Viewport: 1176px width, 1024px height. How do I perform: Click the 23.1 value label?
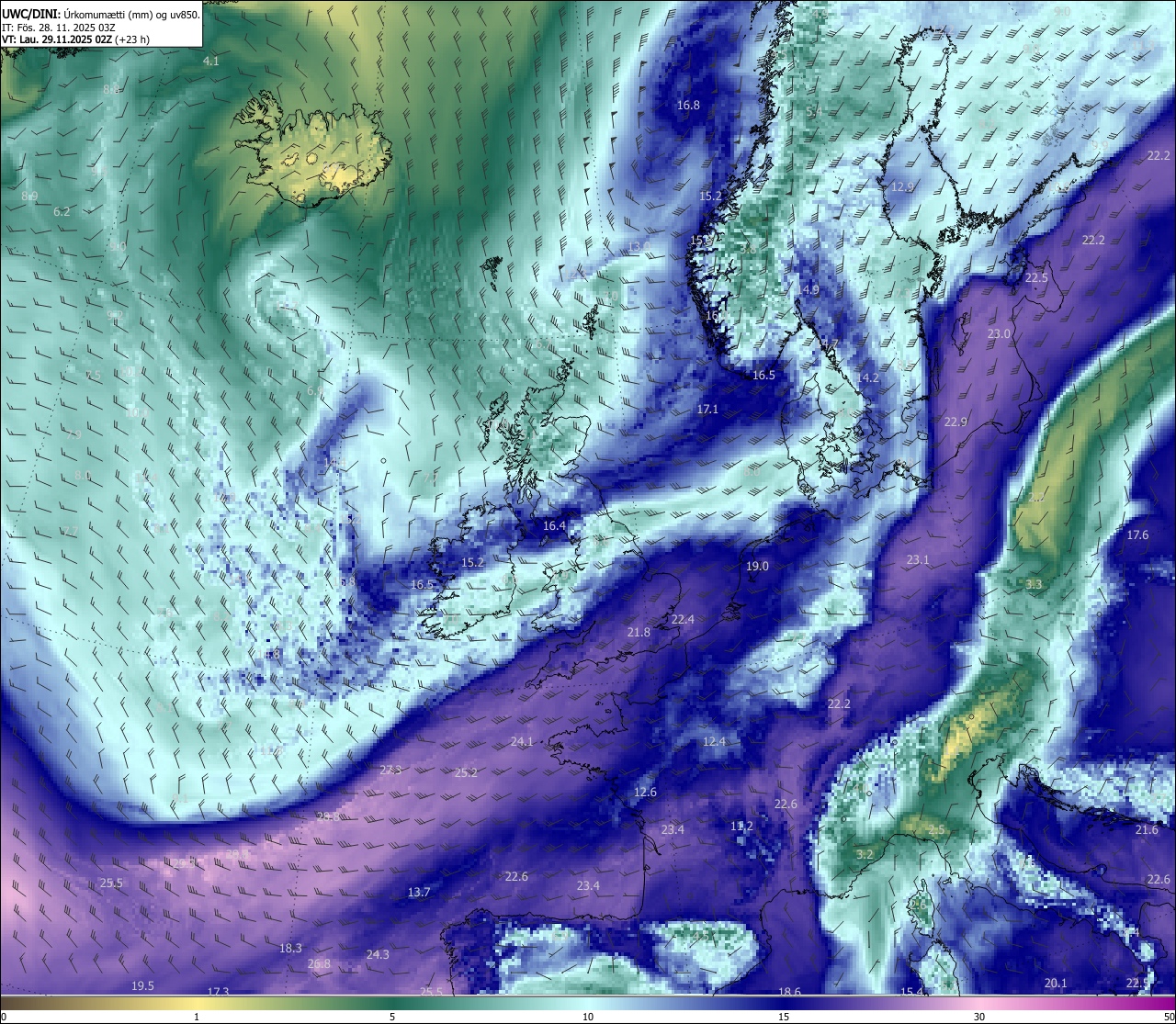(x=918, y=559)
